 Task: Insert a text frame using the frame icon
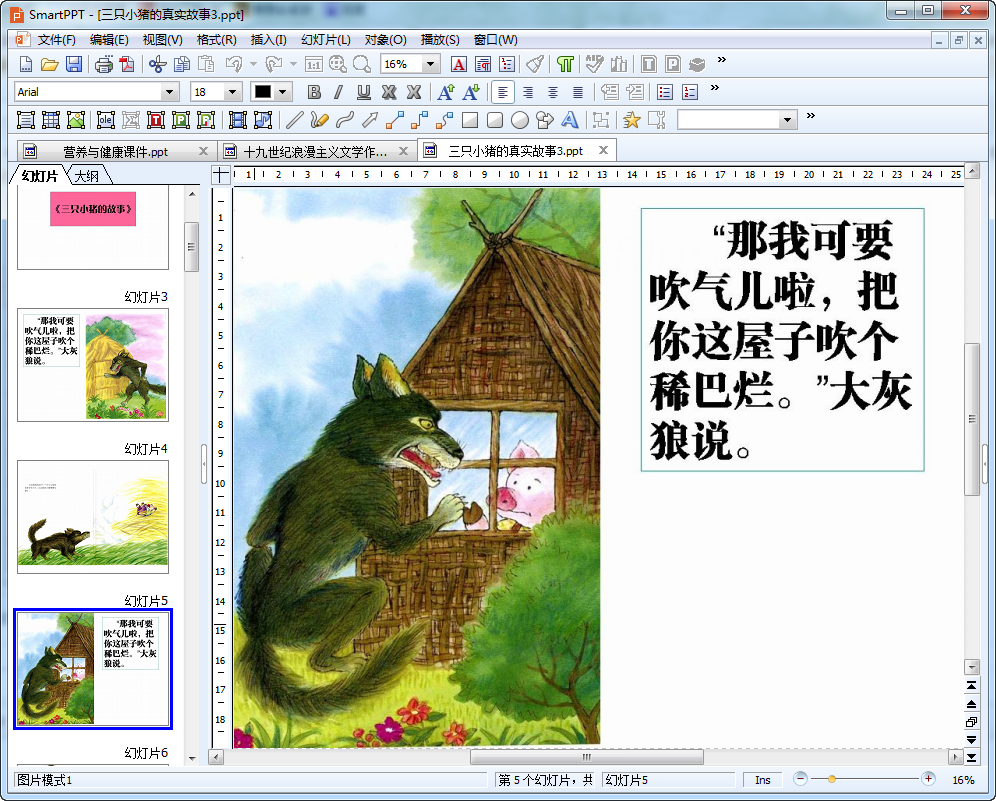coord(25,120)
